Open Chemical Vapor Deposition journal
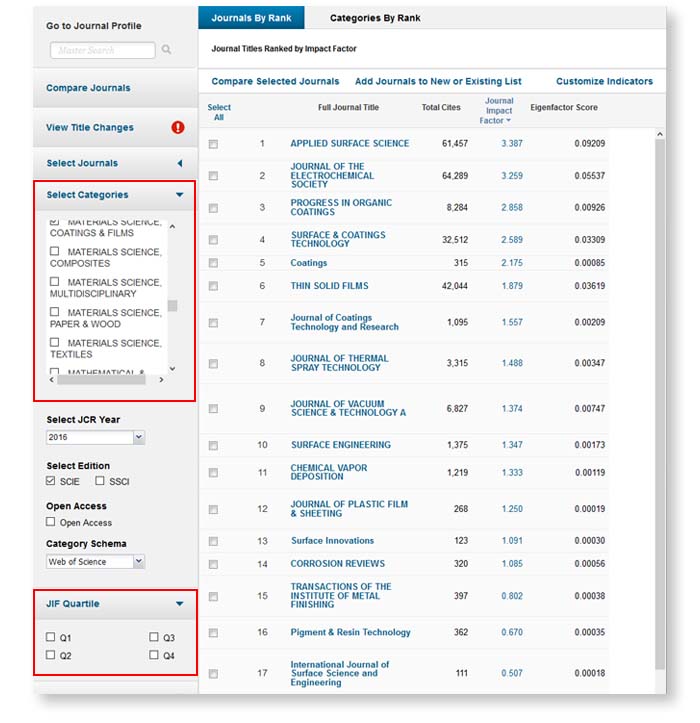 point(329,472)
